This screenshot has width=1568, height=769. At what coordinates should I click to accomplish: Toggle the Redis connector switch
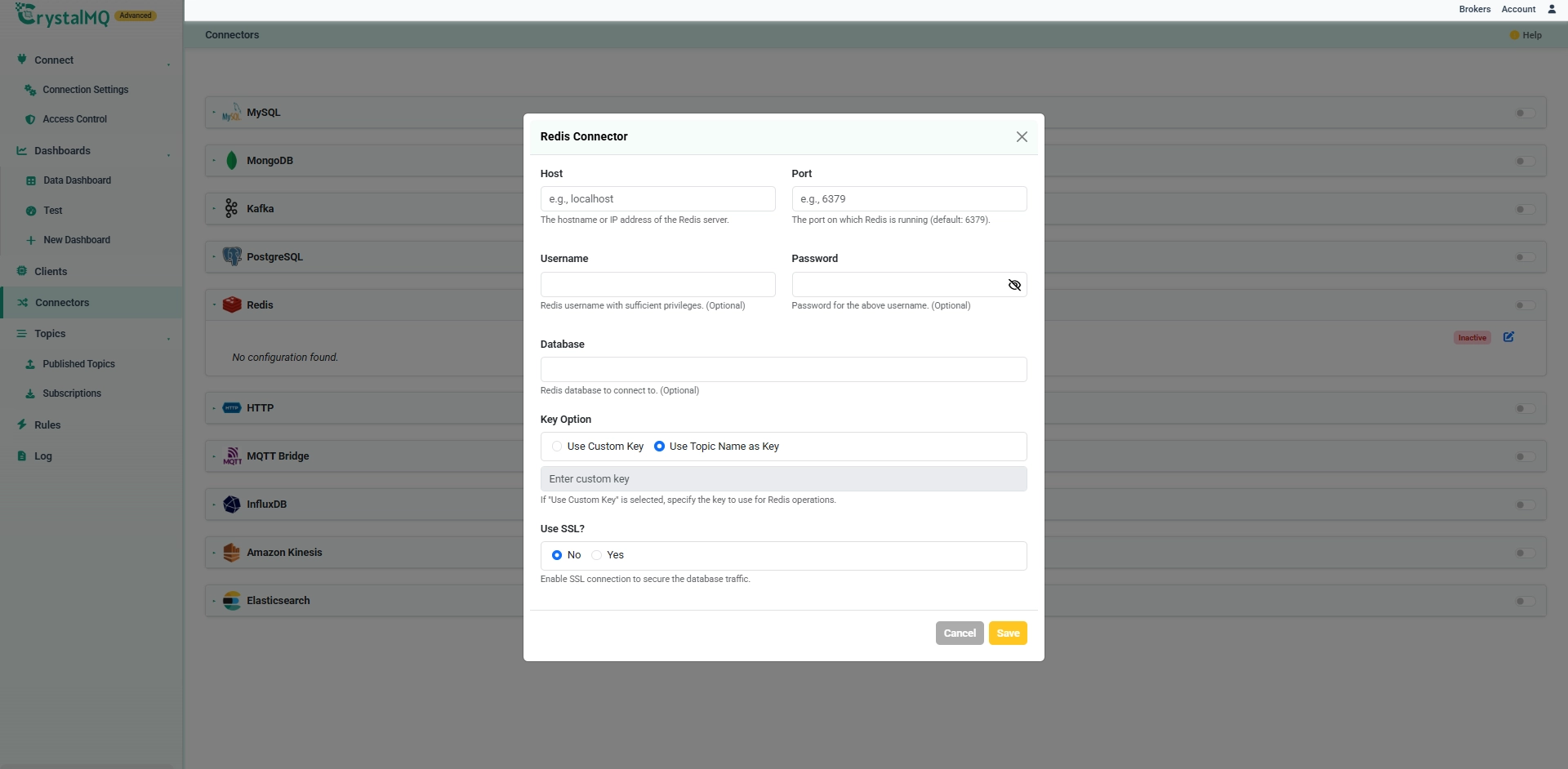(x=1525, y=305)
